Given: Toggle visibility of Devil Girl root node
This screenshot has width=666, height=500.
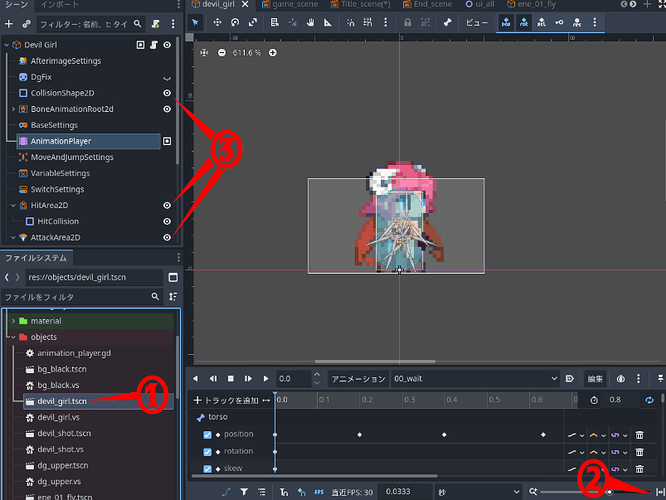Looking at the screenshot, I should 167,45.
